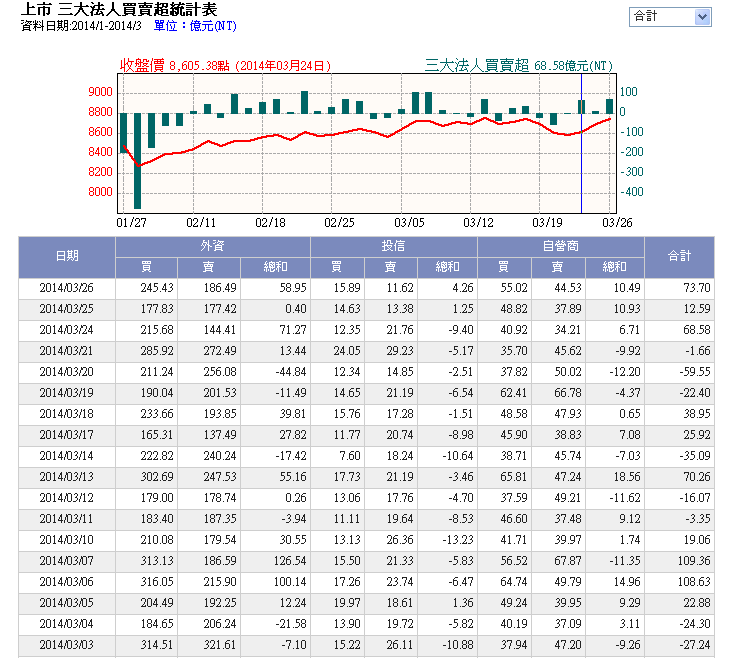This screenshot has height=658, width=750.
Task: Click the 收盤價 8,605.38點 chart legend
Action: point(225,66)
